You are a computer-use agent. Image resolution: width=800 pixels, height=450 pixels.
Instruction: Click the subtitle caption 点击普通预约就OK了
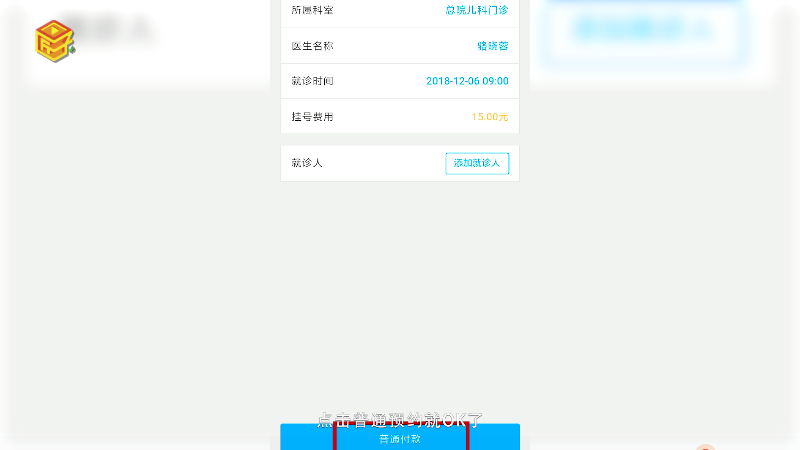tap(400, 420)
